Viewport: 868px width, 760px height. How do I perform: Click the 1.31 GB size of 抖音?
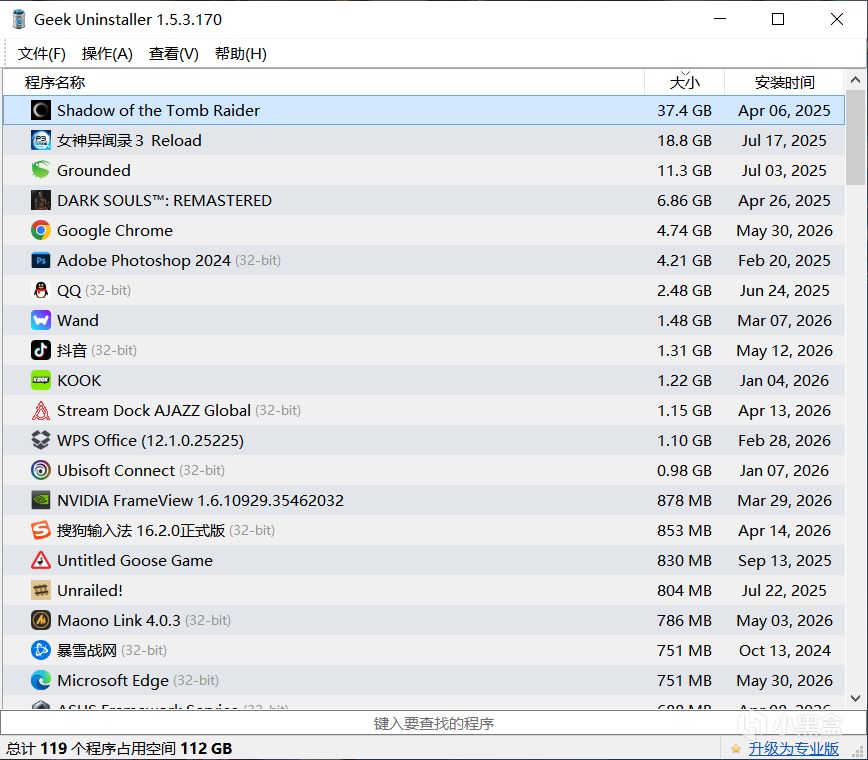[684, 350]
